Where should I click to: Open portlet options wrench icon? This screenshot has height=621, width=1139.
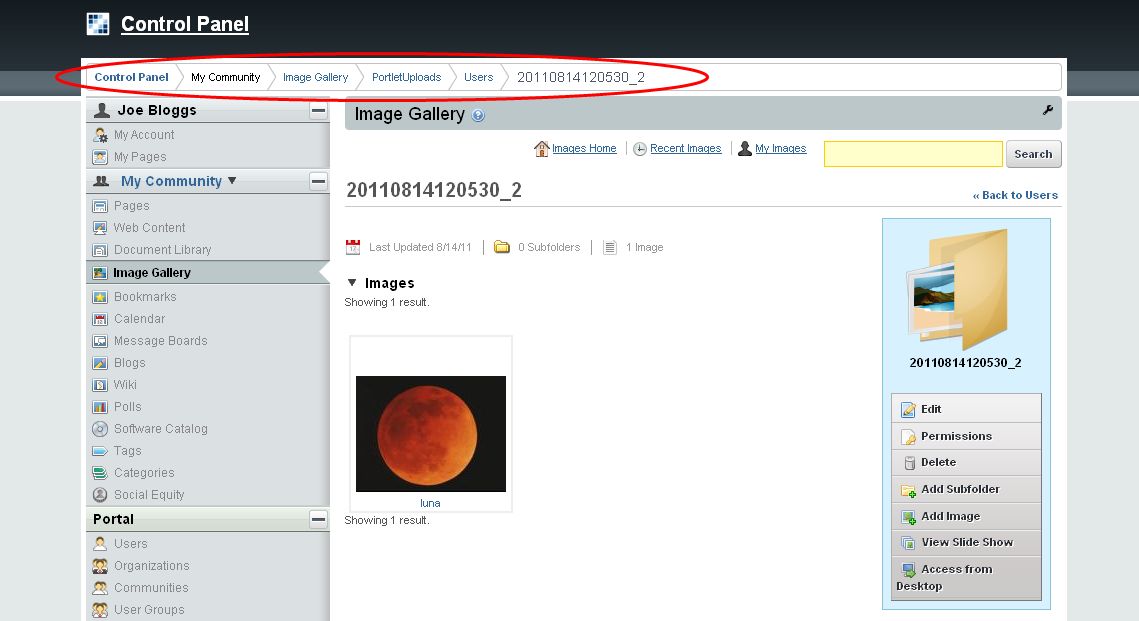[1048, 111]
